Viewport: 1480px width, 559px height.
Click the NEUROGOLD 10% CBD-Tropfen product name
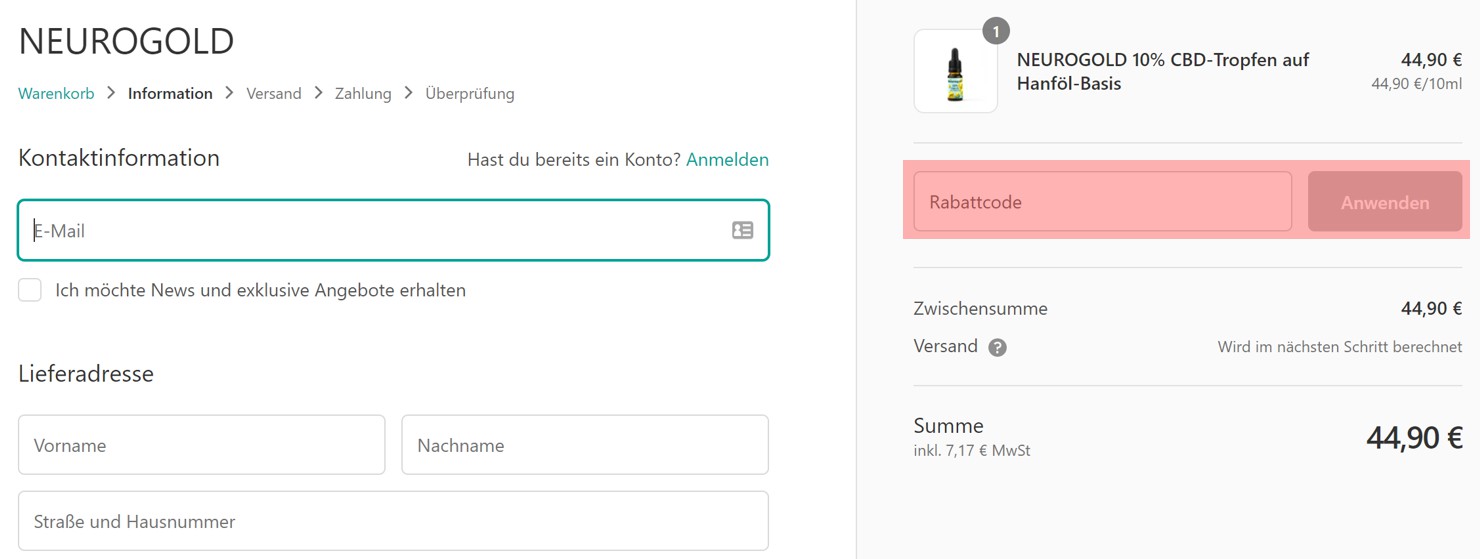tap(1162, 71)
